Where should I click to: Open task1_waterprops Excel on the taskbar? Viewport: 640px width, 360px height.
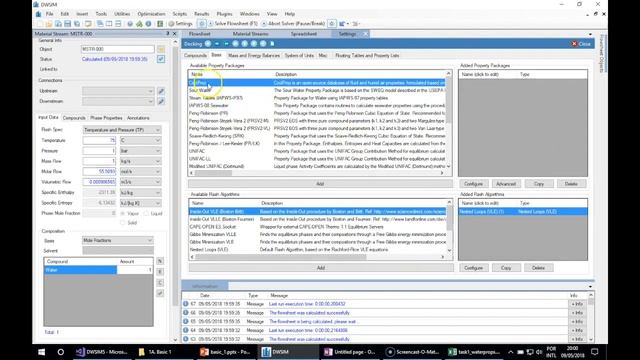(475, 352)
